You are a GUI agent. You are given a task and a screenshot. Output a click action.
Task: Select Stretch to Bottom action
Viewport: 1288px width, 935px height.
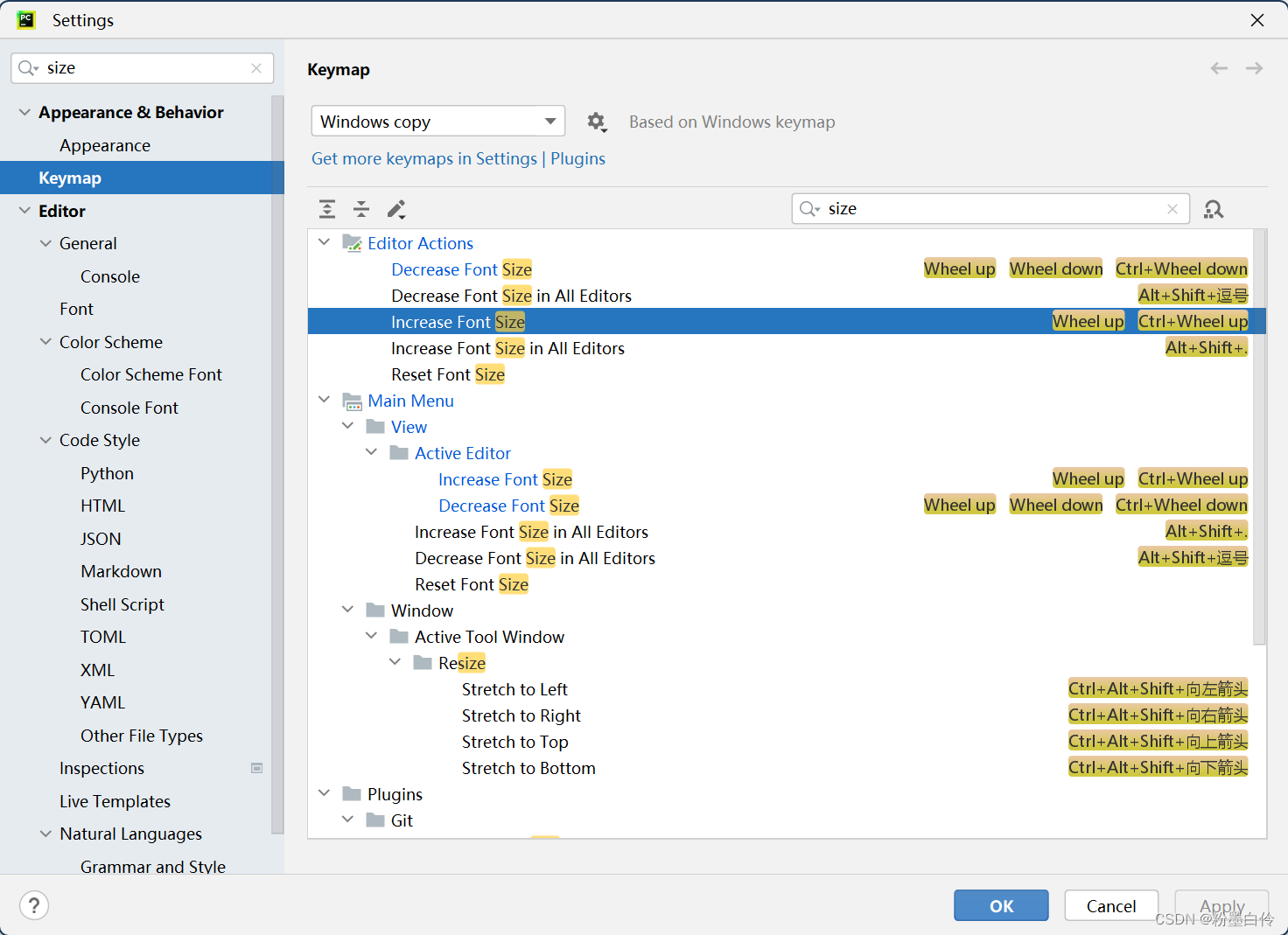tap(528, 768)
